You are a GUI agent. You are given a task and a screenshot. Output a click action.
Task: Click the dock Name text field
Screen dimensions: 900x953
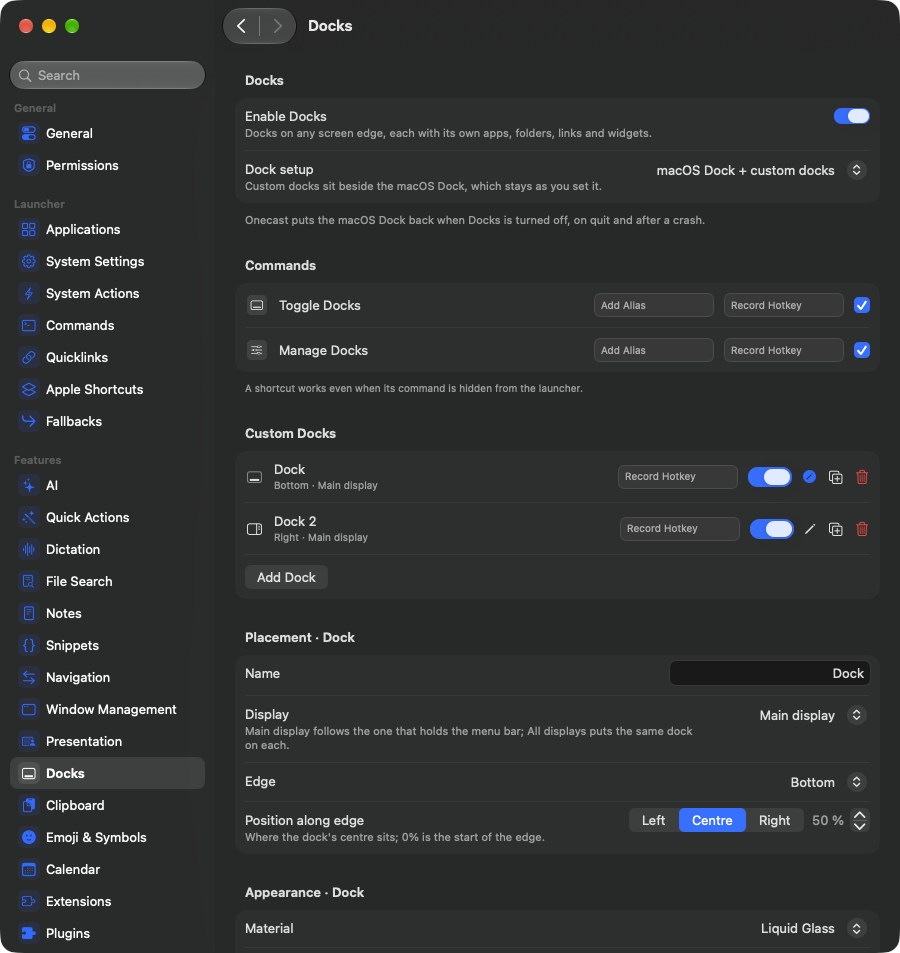tap(769, 673)
